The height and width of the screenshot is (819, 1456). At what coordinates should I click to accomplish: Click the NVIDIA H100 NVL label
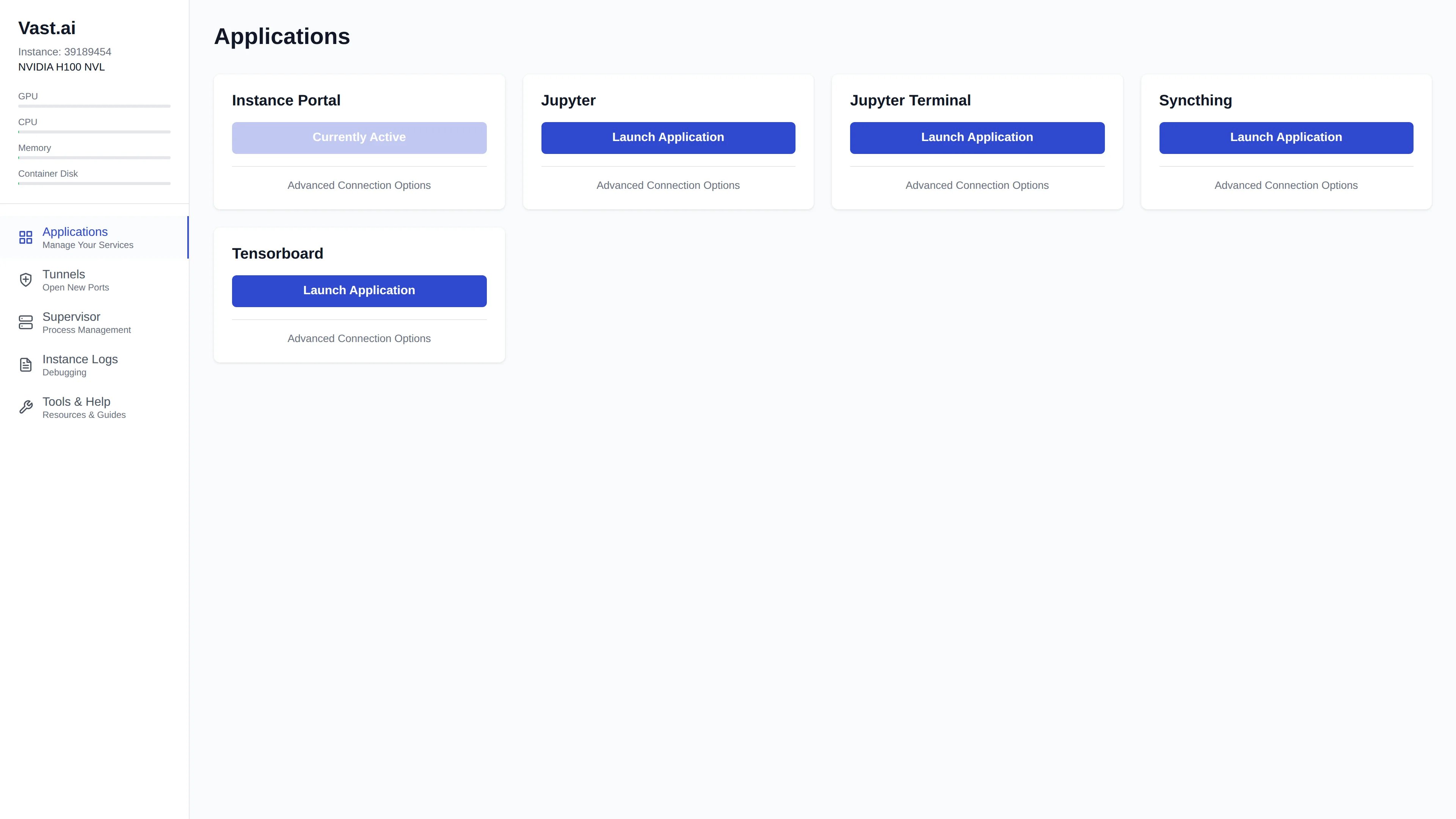[61, 67]
